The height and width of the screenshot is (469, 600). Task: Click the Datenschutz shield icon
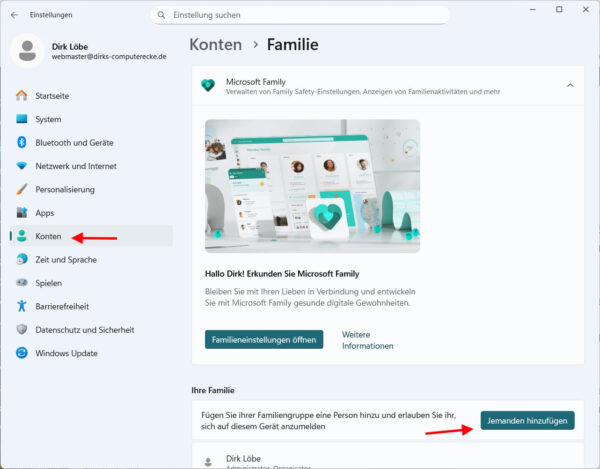pyautogui.click(x=22, y=329)
